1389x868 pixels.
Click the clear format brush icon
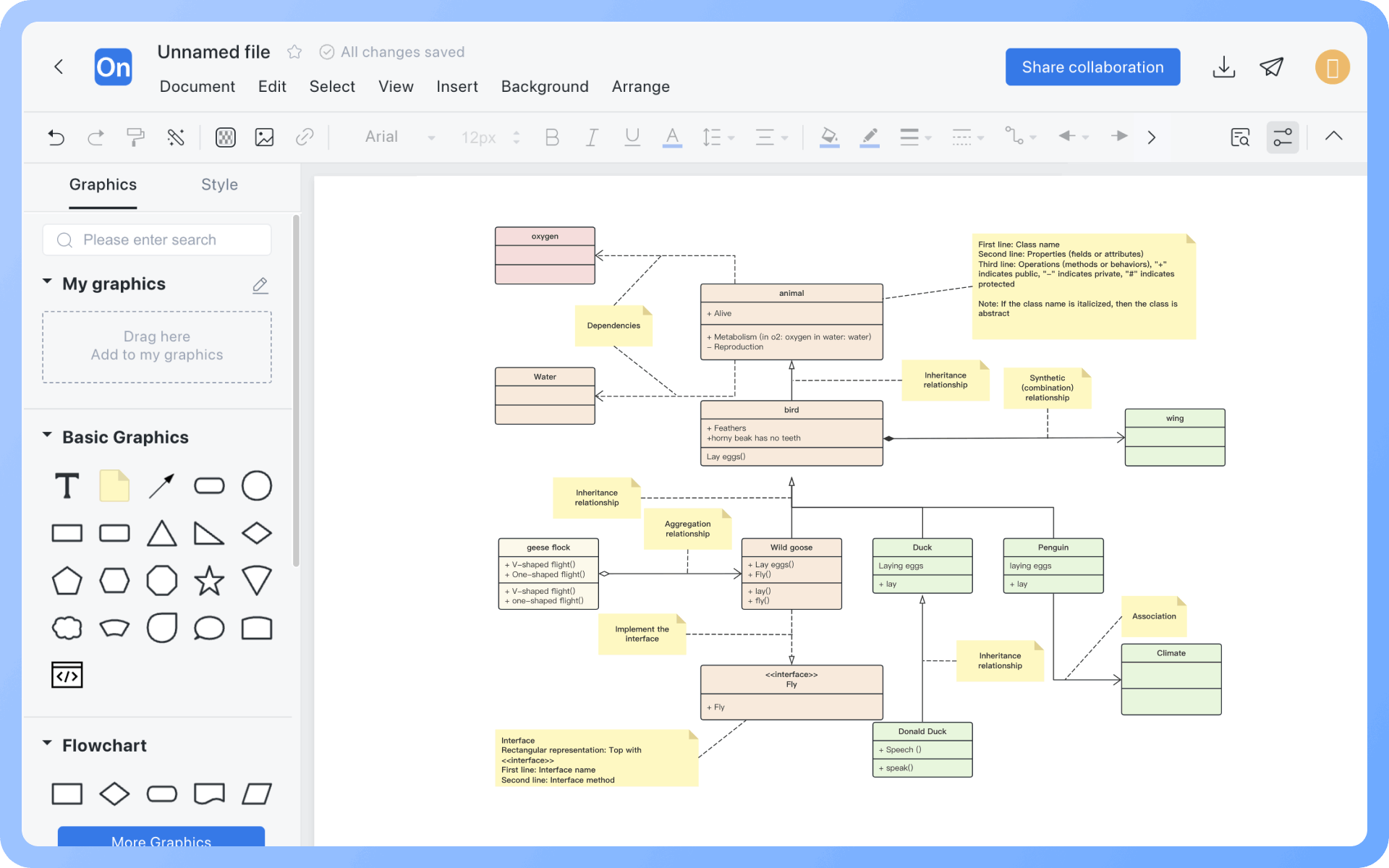tap(176, 137)
